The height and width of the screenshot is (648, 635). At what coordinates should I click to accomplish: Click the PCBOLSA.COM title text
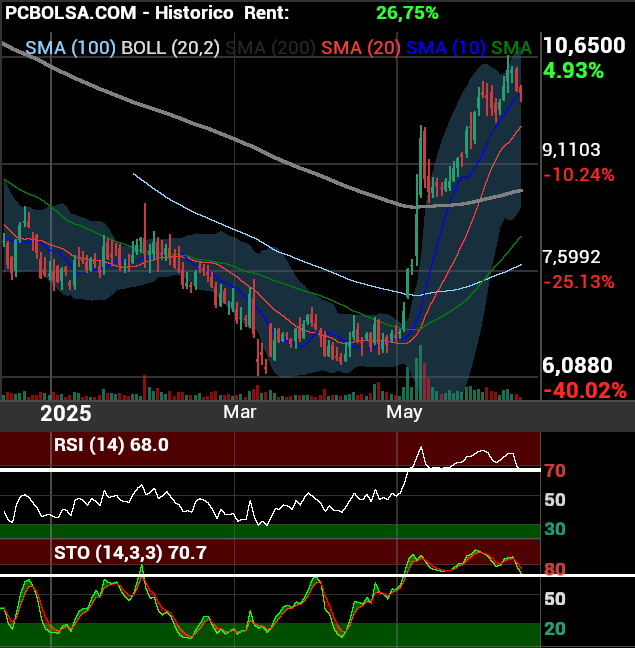point(71,13)
